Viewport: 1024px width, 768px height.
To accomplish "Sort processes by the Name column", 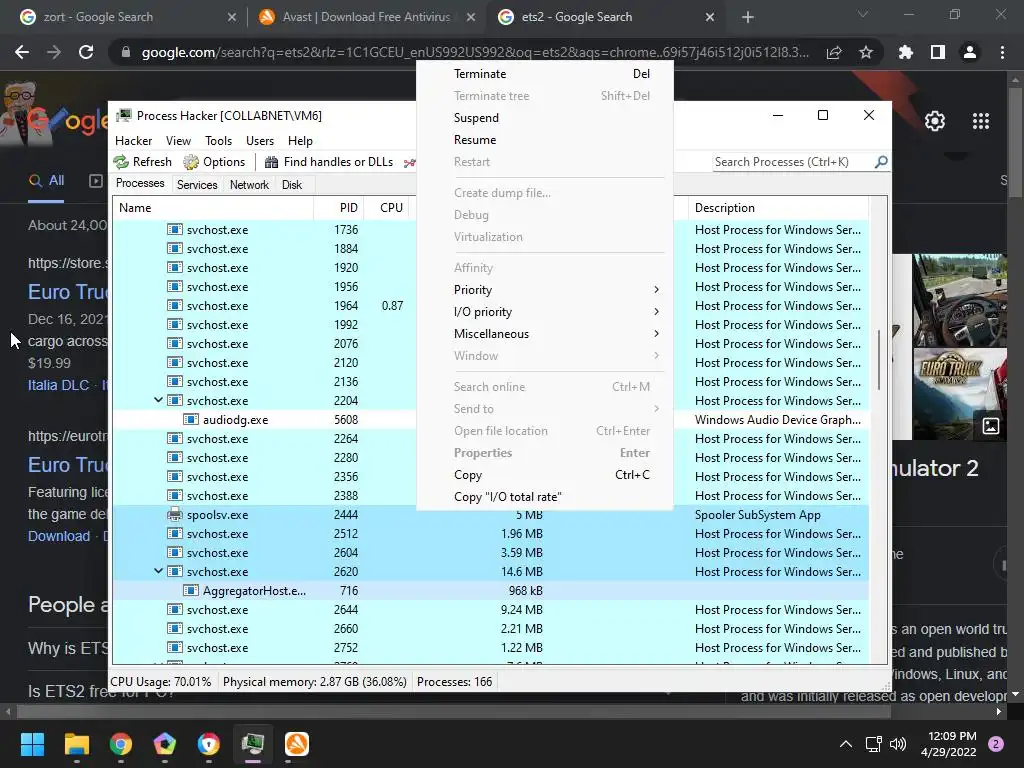I will [x=213, y=208].
